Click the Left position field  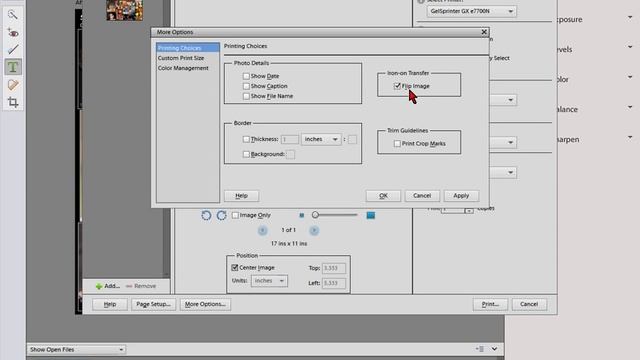point(334,283)
